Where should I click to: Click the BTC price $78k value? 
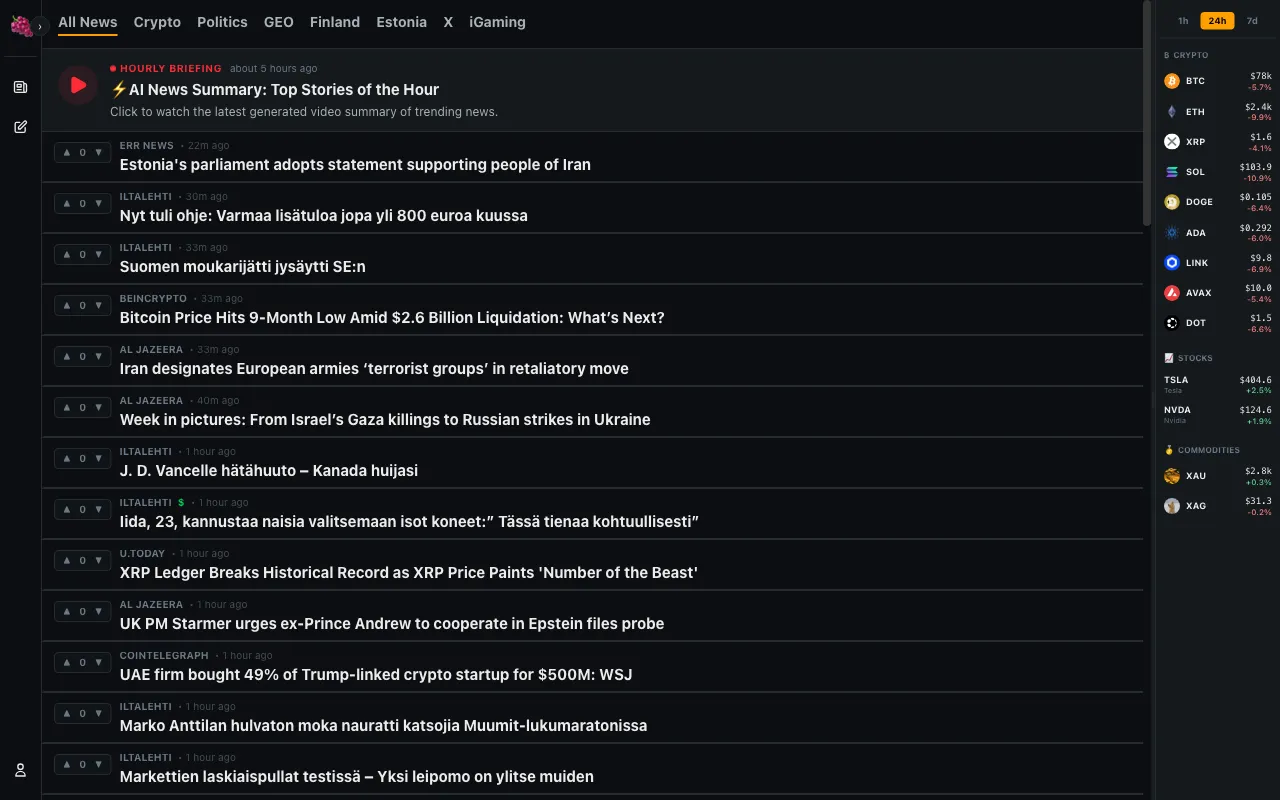pyautogui.click(x=1261, y=76)
